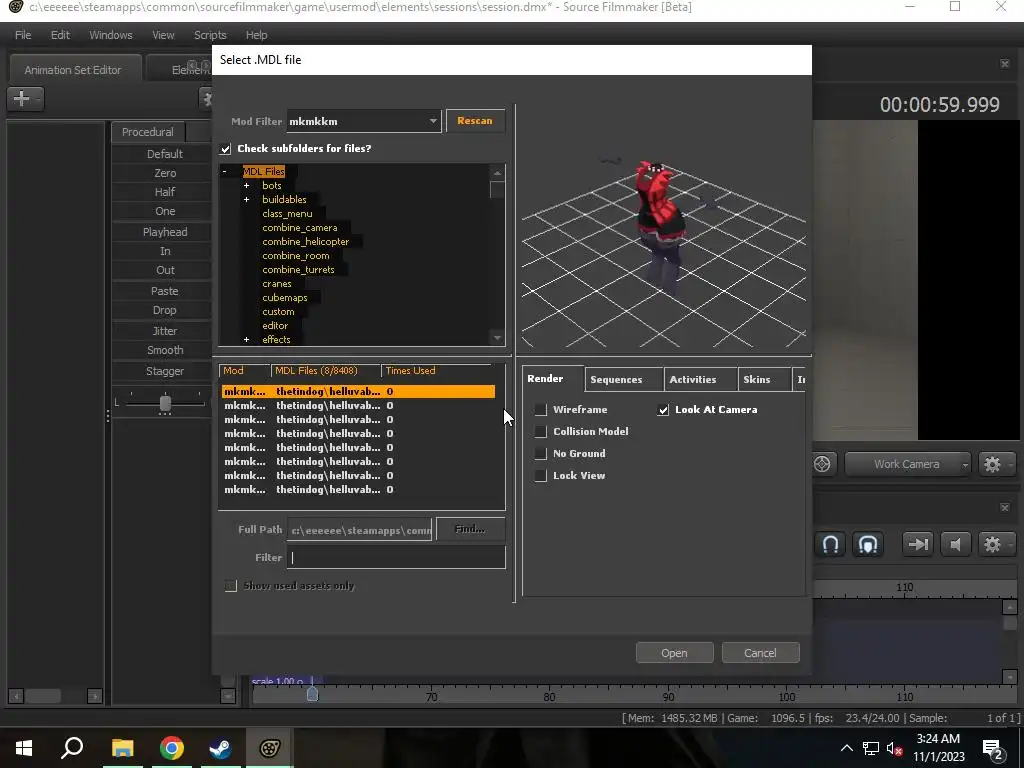Screen dimensions: 1024x768
Task: Enable the No Ground checkbox
Action: pos(540,453)
